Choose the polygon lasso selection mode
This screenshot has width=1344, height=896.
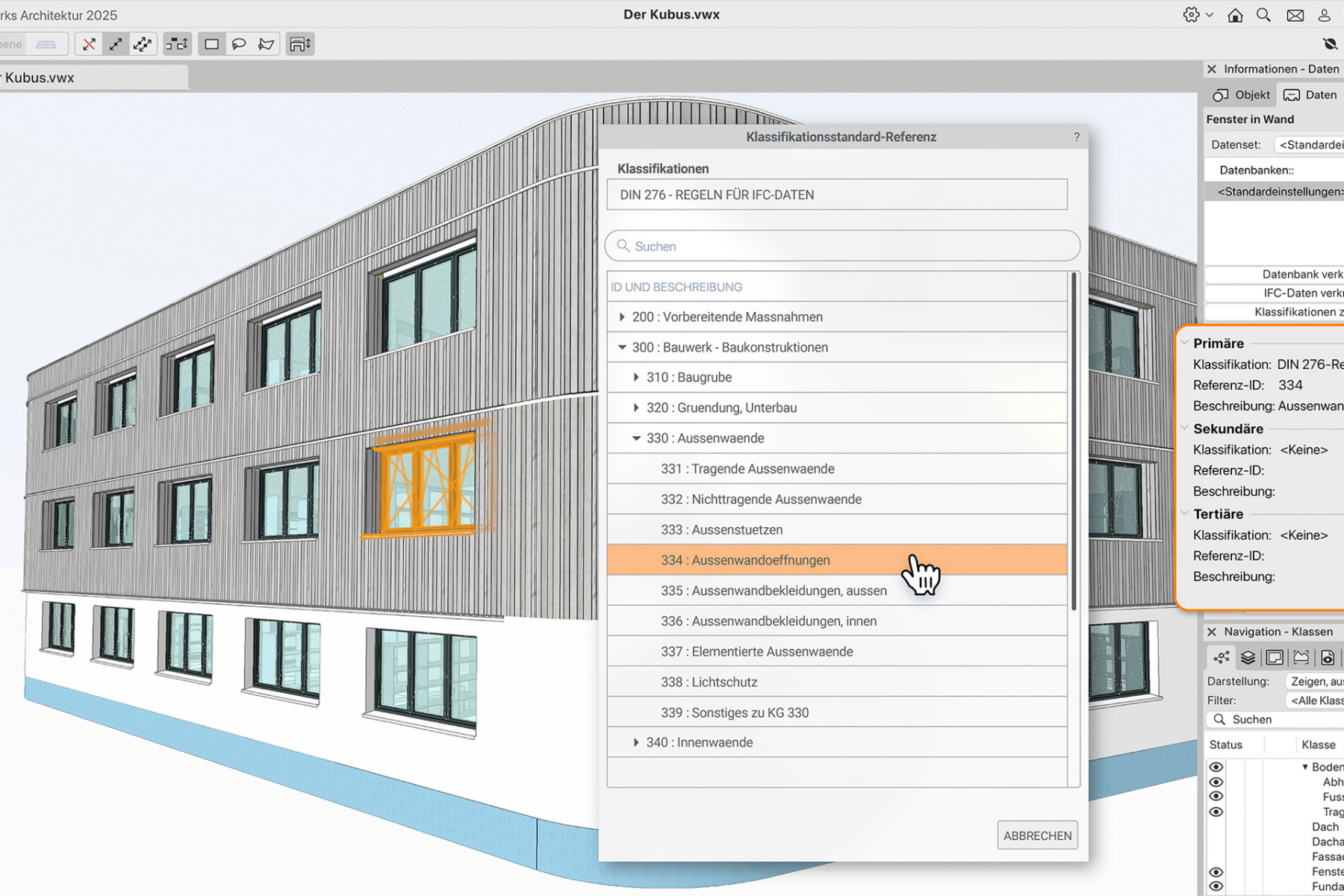pos(267,43)
